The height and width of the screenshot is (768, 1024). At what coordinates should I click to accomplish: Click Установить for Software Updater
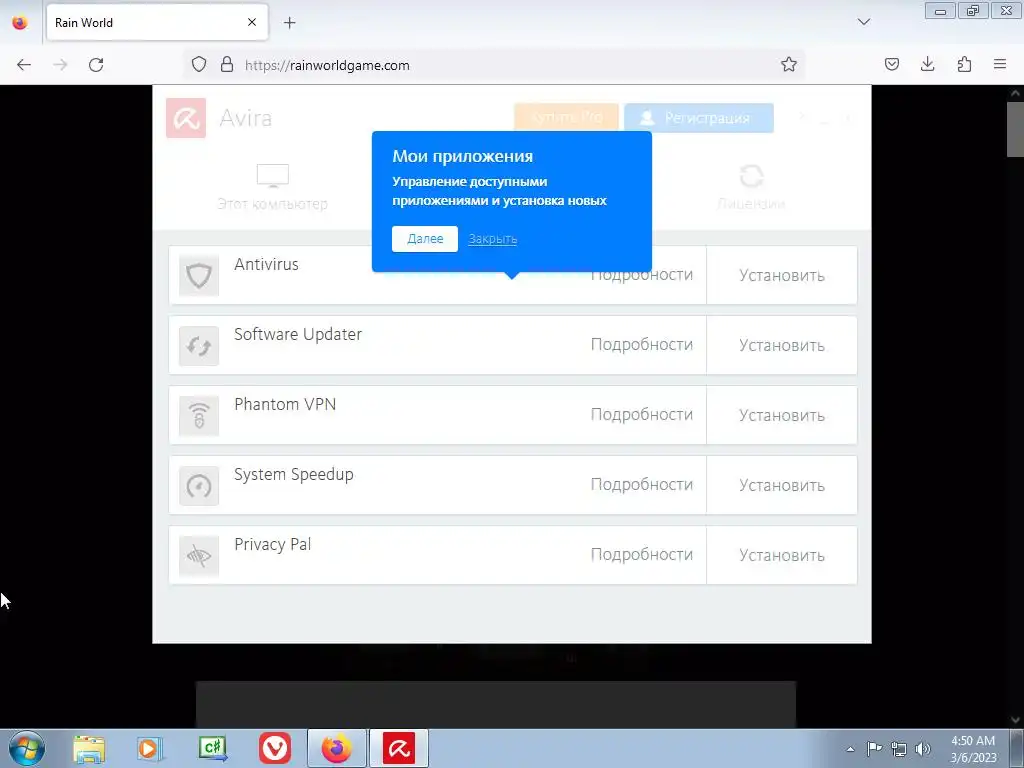click(x=782, y=345)
